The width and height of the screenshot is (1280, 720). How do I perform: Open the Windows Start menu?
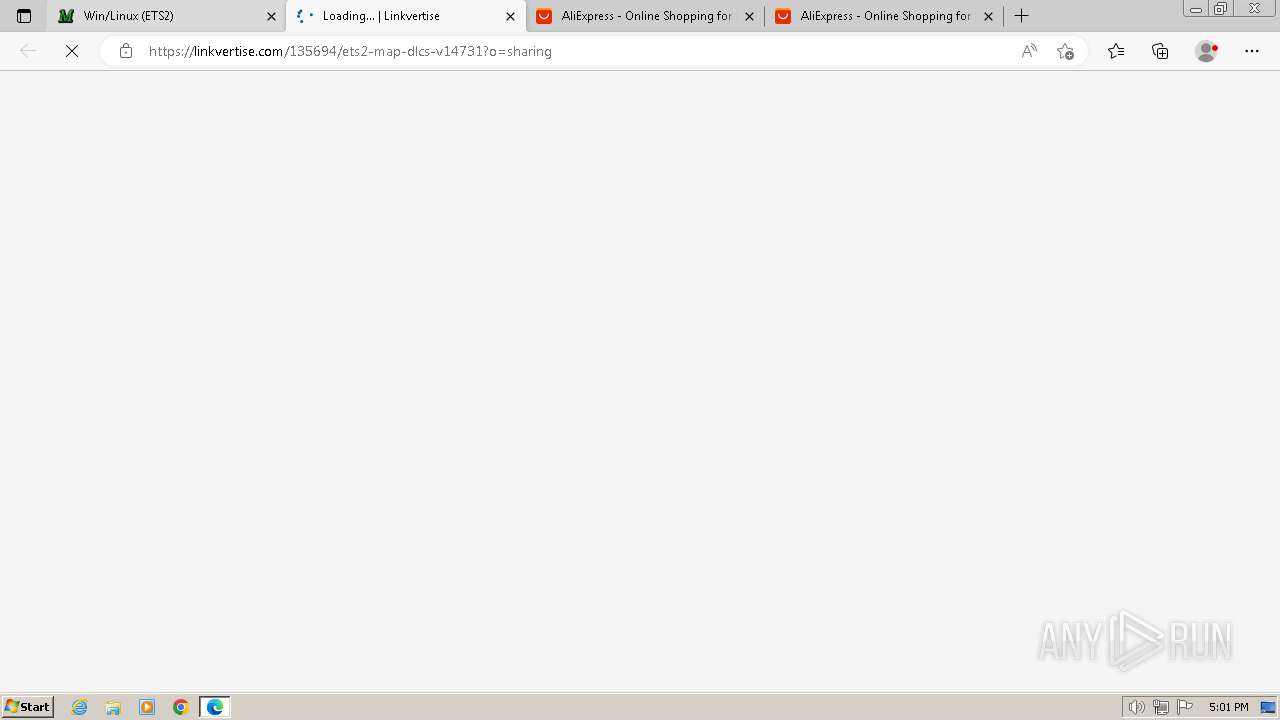click(28, 706)
